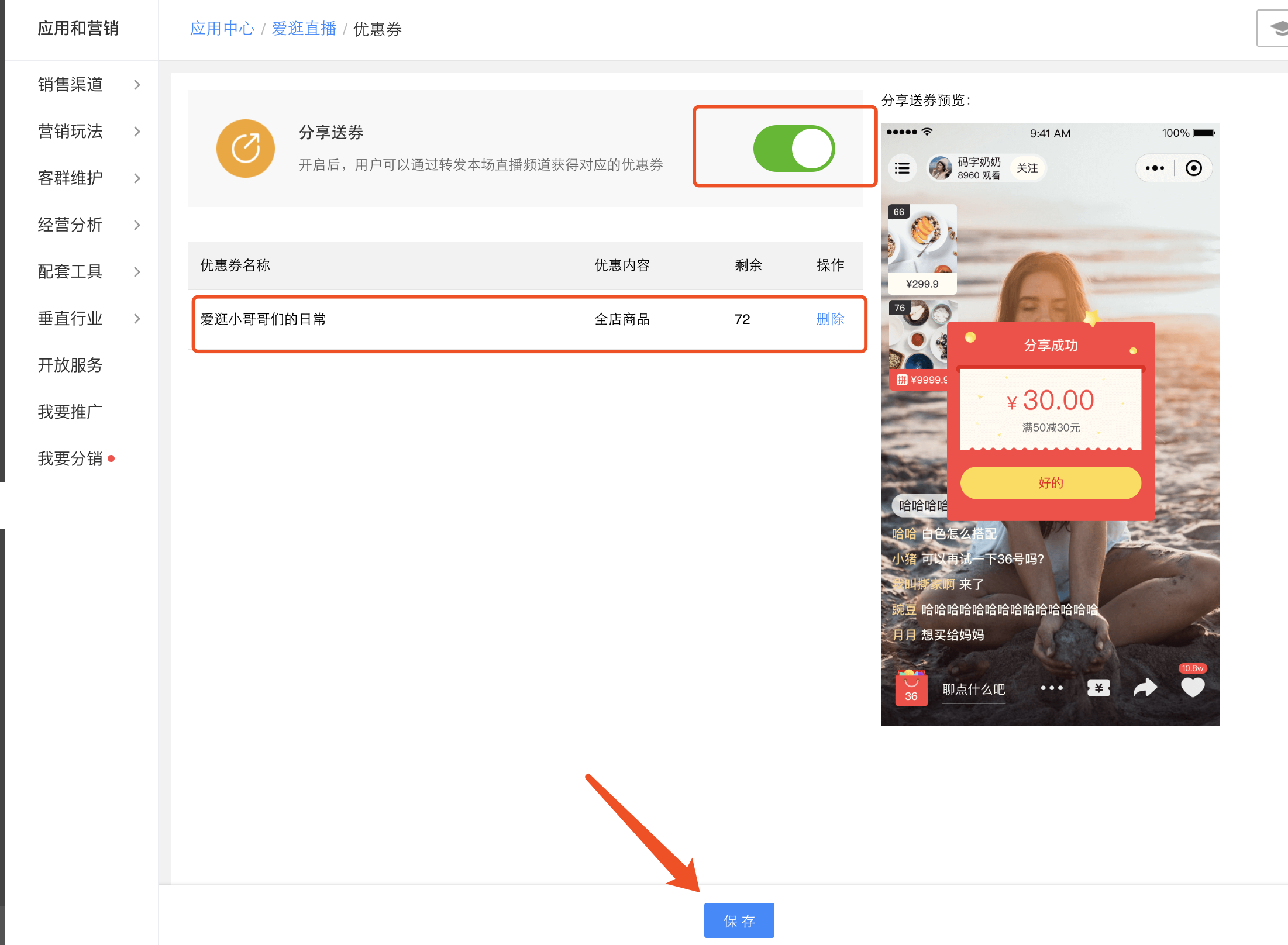Open the 开放服务 menu item
The image size is (1288, 945).
[70, 365]
